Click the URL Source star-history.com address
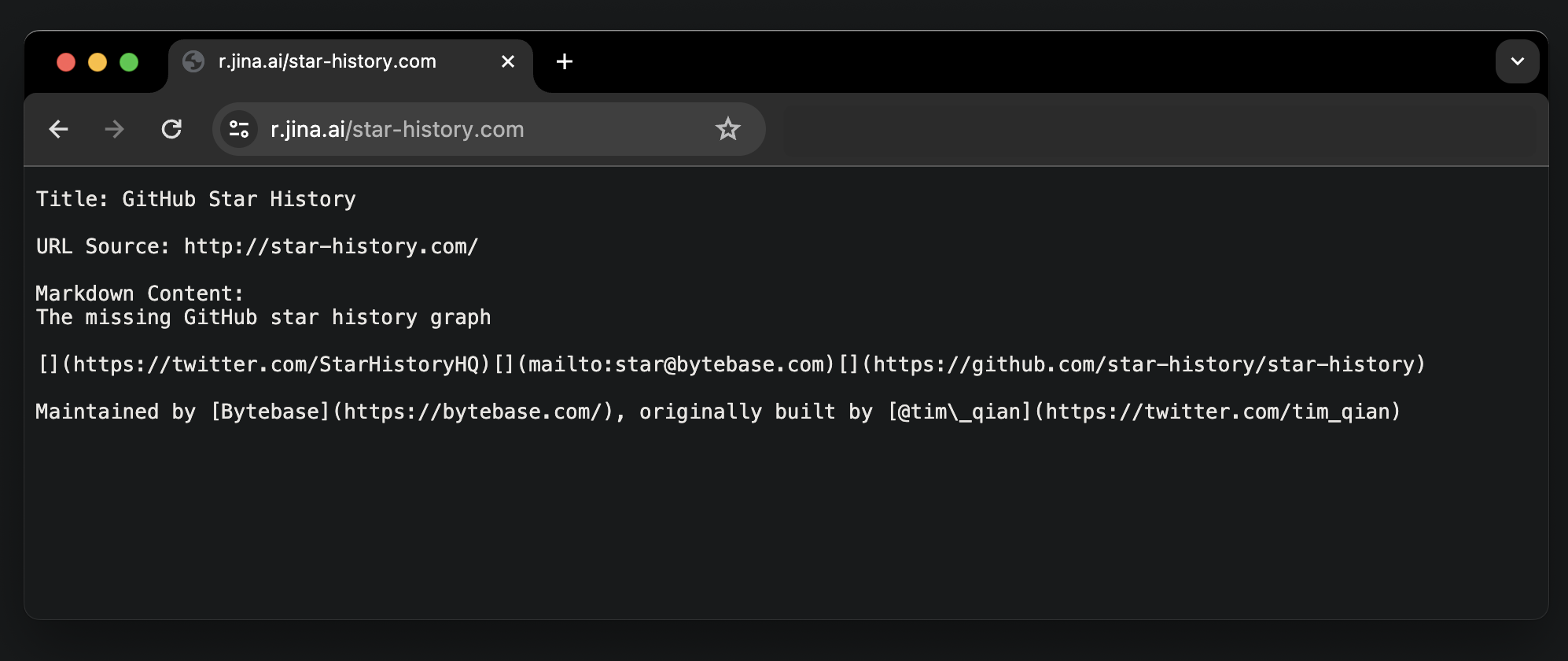 [330, 246]
